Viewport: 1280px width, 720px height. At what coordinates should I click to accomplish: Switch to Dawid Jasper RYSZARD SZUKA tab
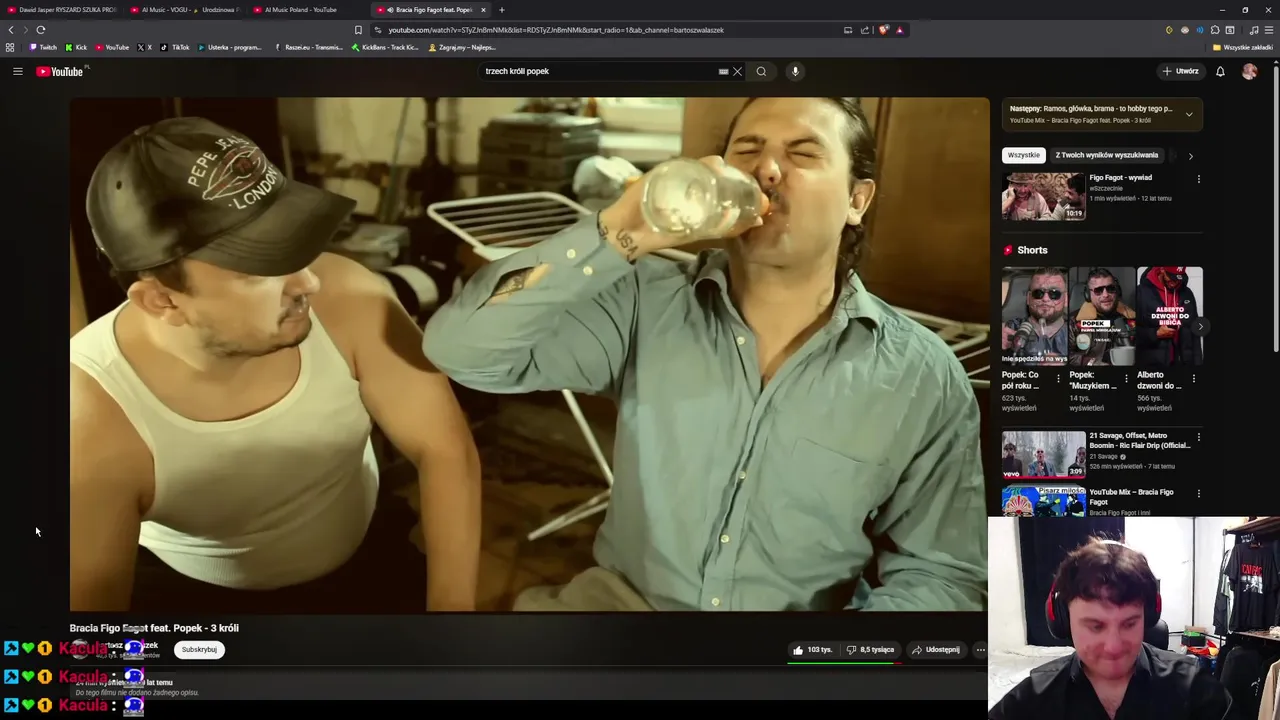[x=62, y=10]
